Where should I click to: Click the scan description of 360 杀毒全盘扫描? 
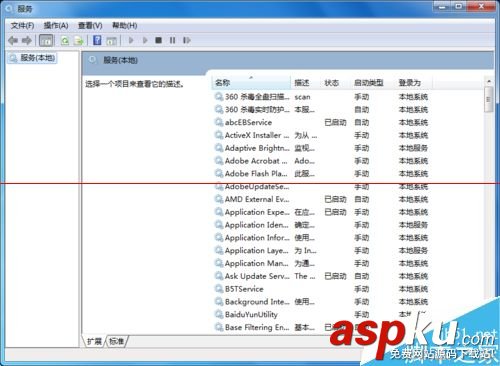302,97
